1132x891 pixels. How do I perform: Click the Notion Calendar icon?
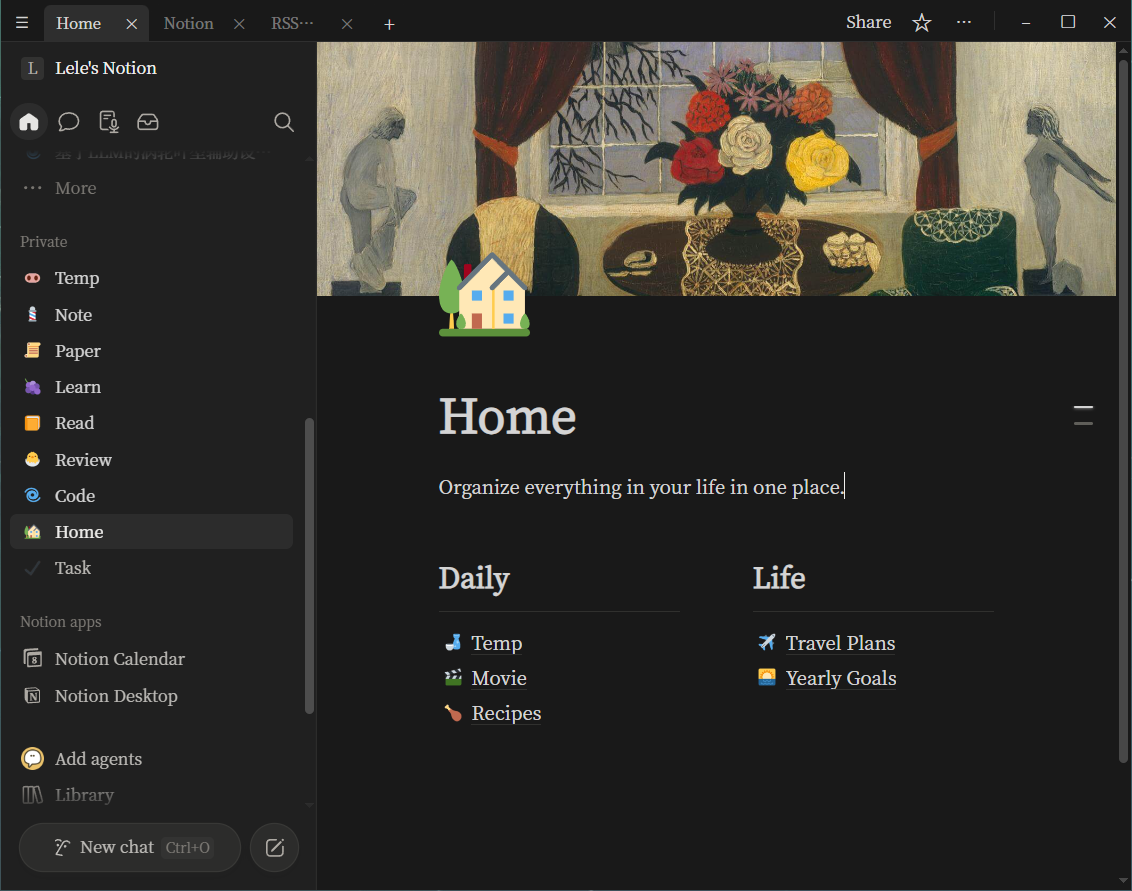pyautogui.click(x=32, y=659)
